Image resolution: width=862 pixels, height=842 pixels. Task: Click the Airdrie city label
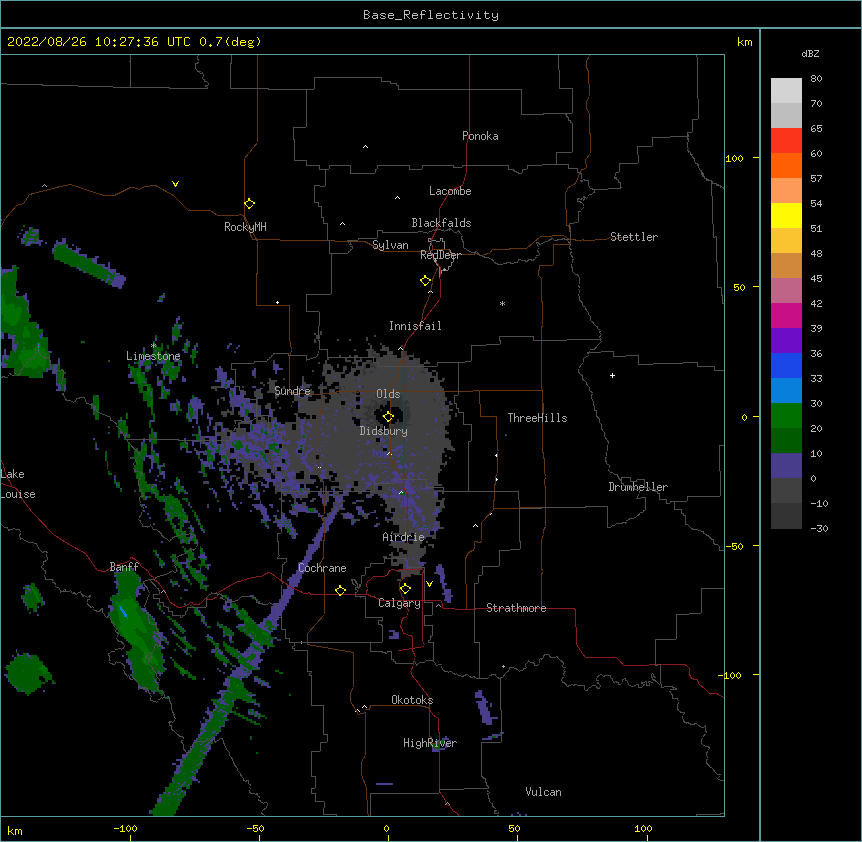point(403,537)
